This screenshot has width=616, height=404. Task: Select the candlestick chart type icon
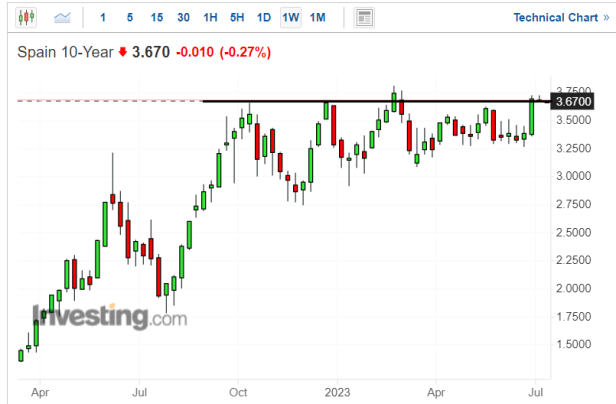[26, 17]
